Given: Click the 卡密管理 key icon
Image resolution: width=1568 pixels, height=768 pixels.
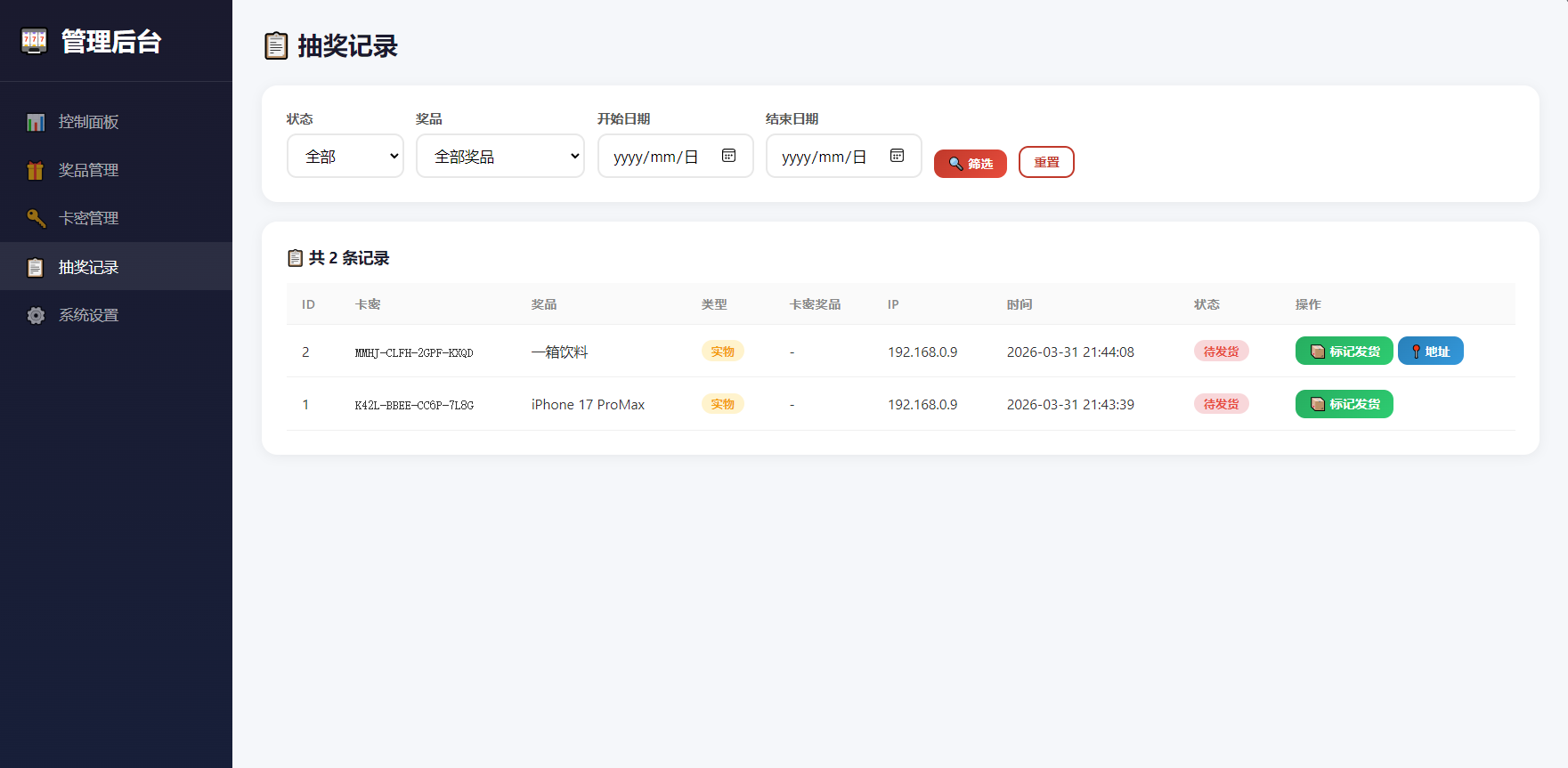Looking at the screenshot, I should (x=36, y=219).
